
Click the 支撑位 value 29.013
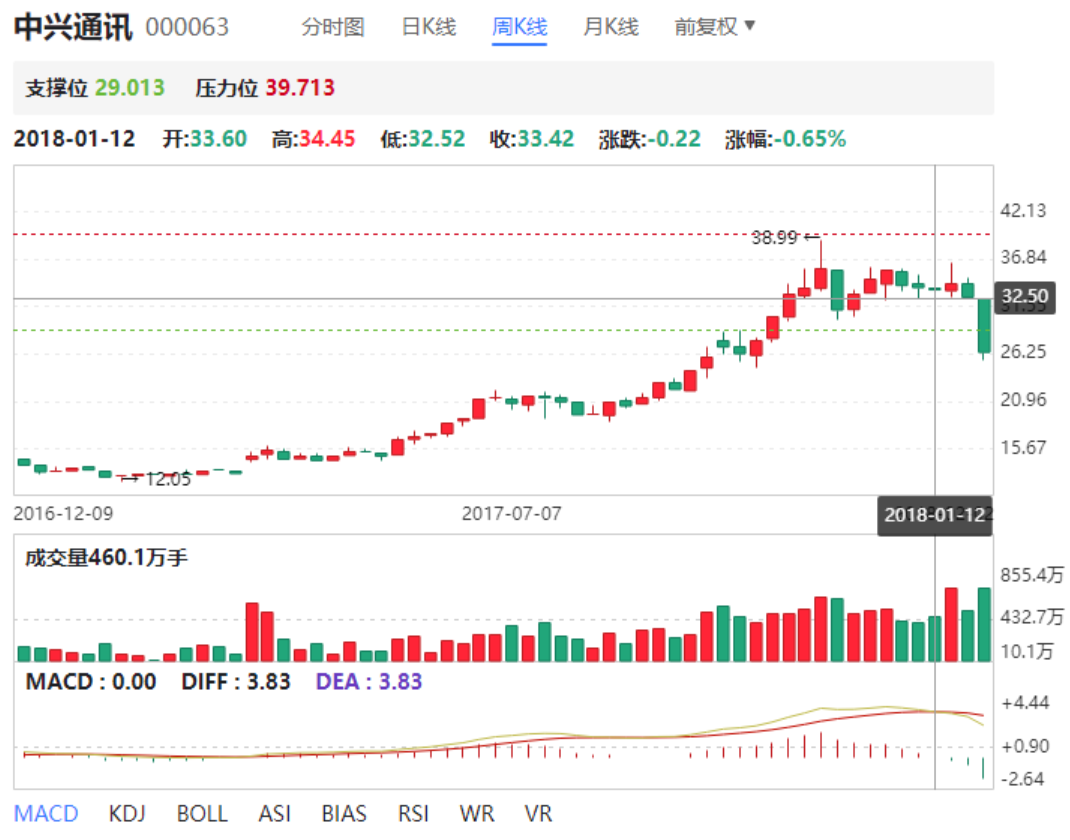[130, 88]
